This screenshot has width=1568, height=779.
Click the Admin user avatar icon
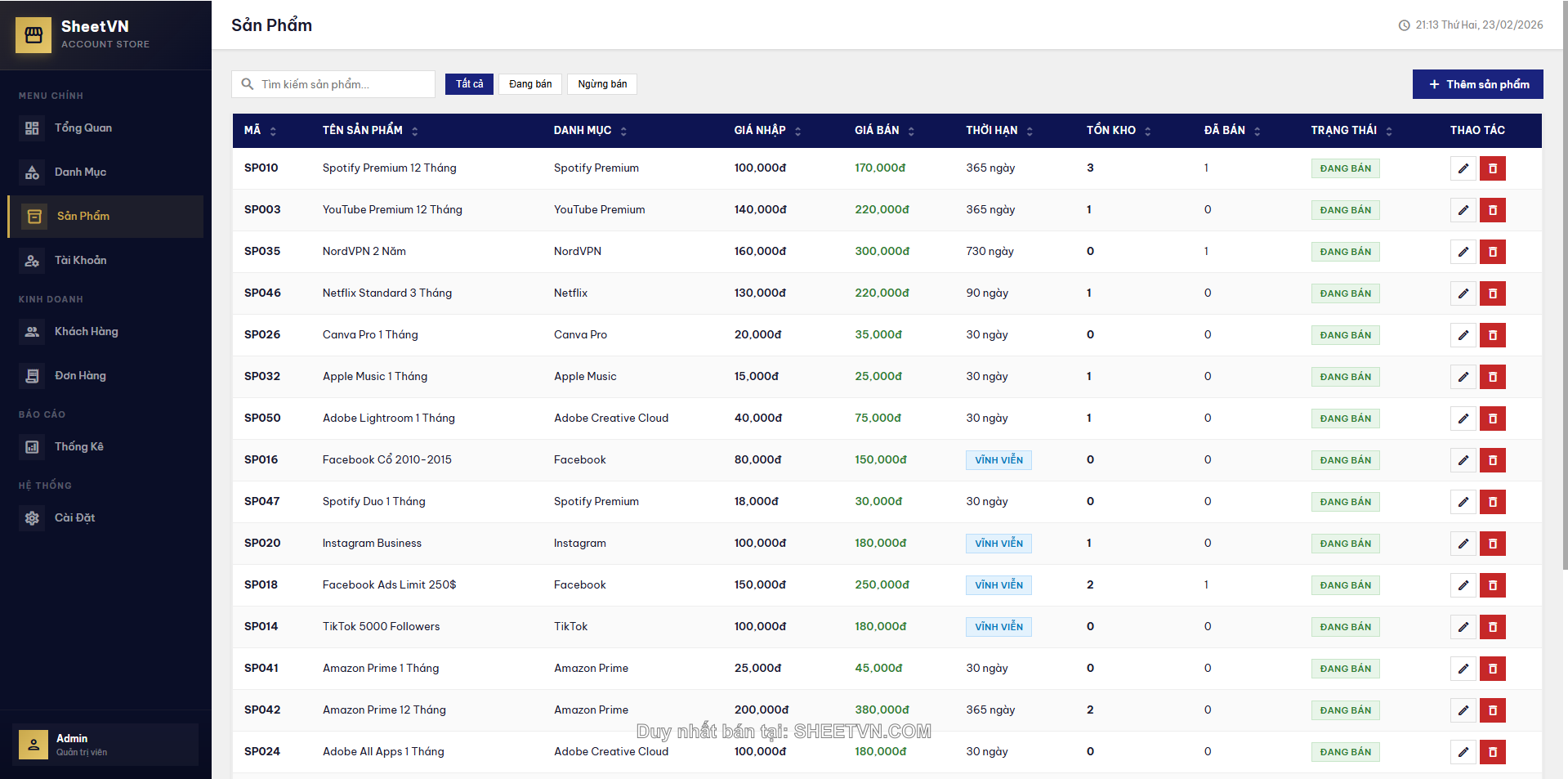pos(34,745)
